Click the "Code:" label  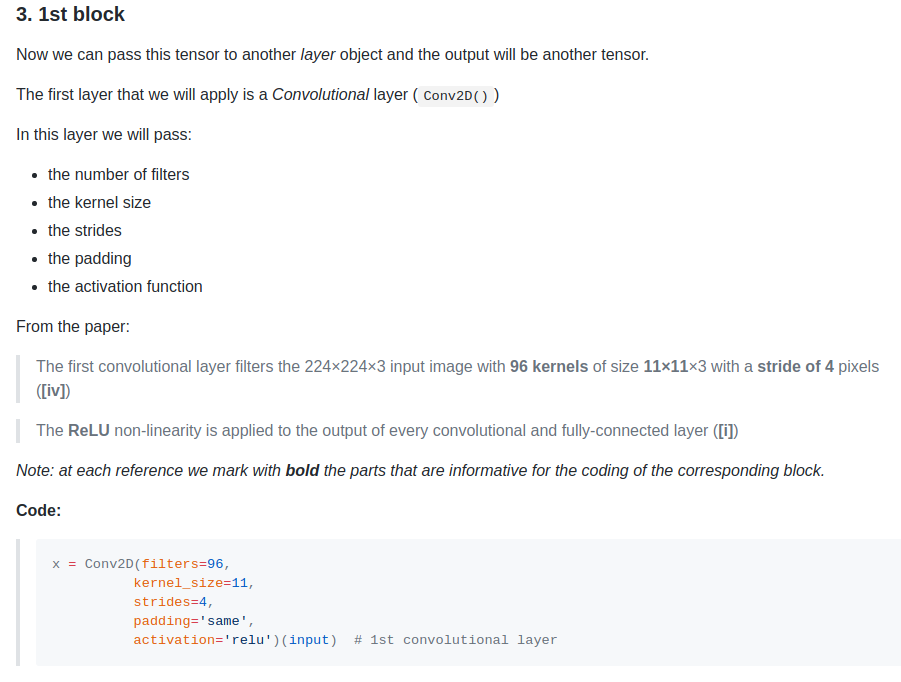pos(39,511)
